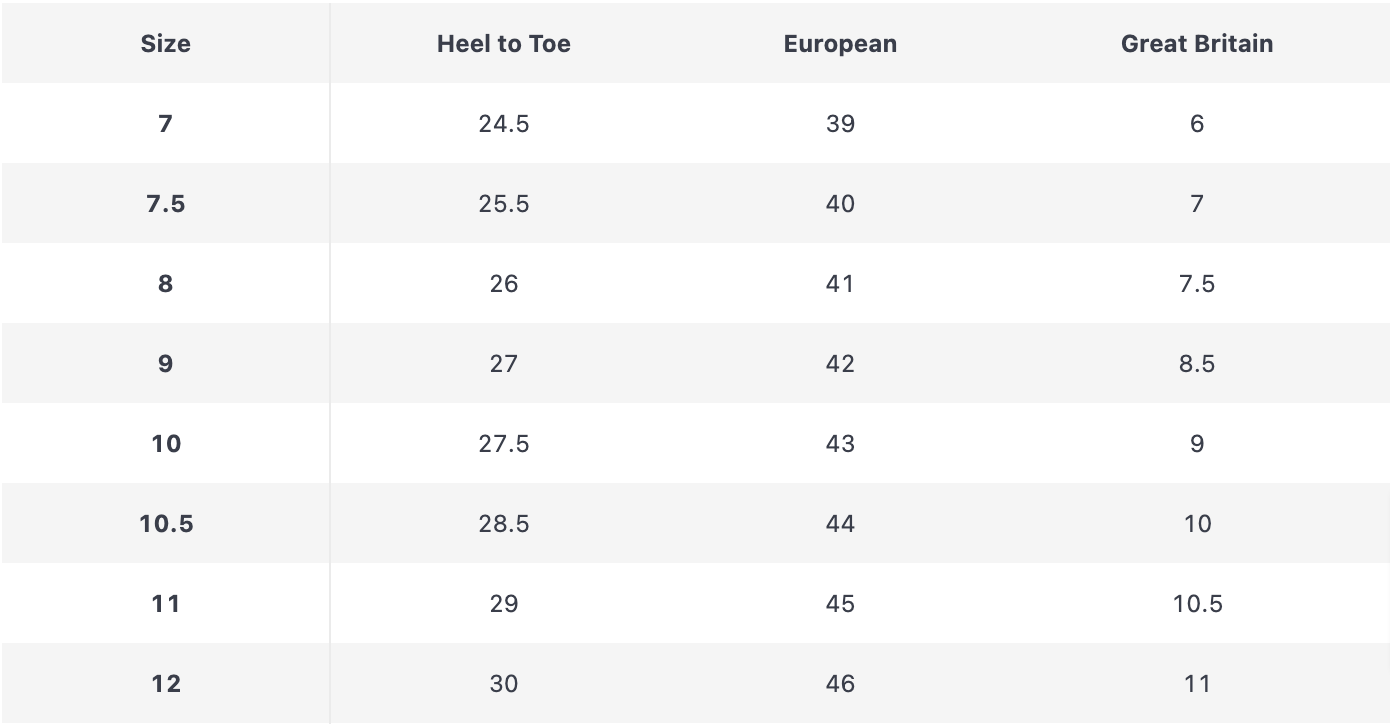Select European size 39 cell
The height and width of the screenshot is (724, 1390).
click(840, 124)
